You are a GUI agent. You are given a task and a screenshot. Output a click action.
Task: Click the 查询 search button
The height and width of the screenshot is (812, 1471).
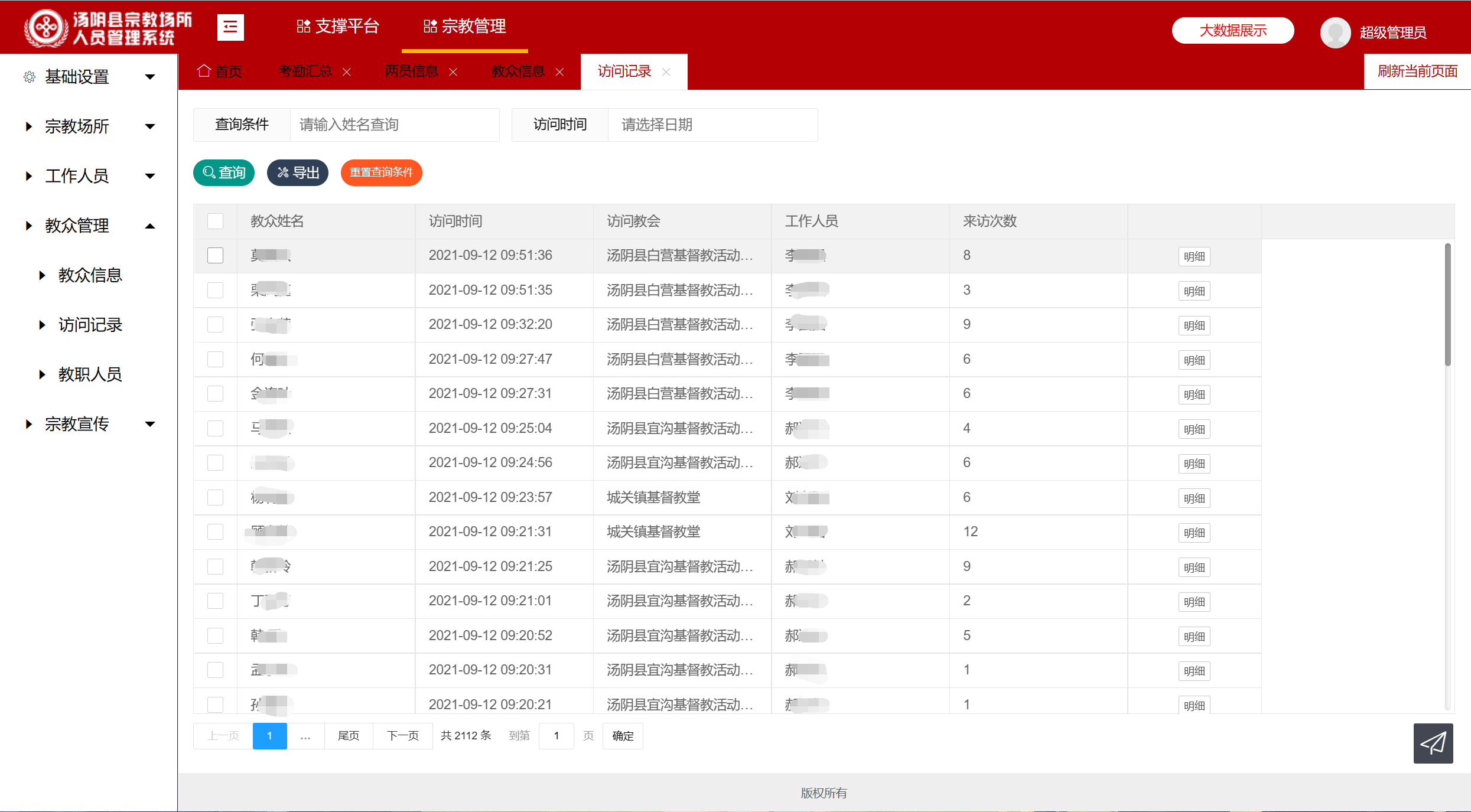[224, 172]
